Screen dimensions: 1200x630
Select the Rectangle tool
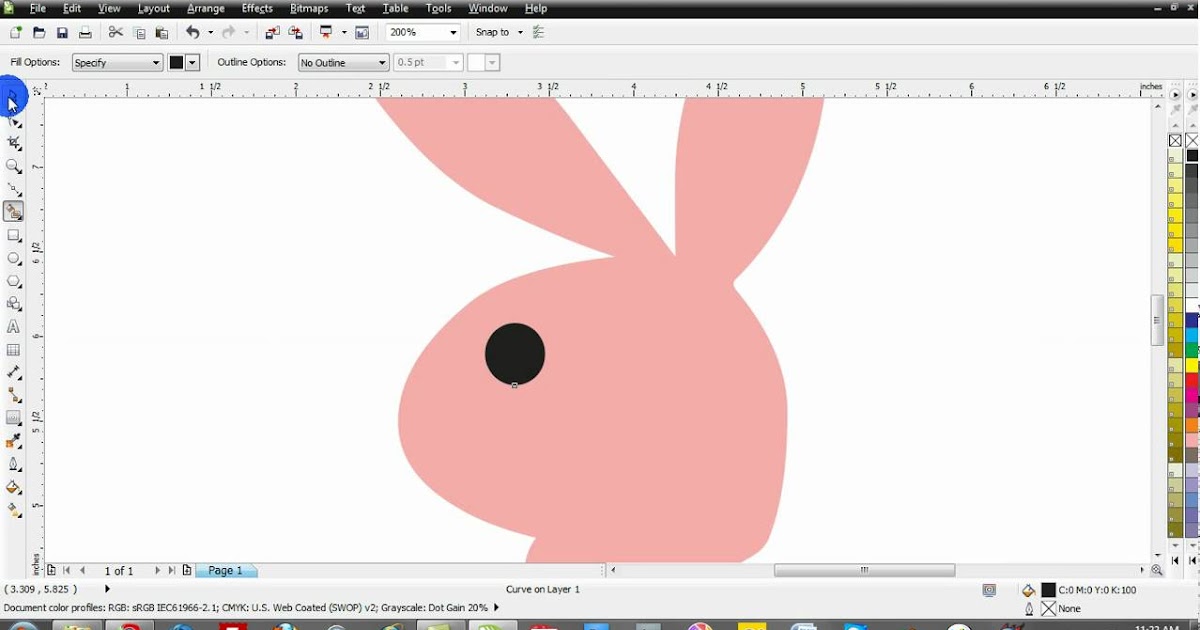[x=14, y=236]
